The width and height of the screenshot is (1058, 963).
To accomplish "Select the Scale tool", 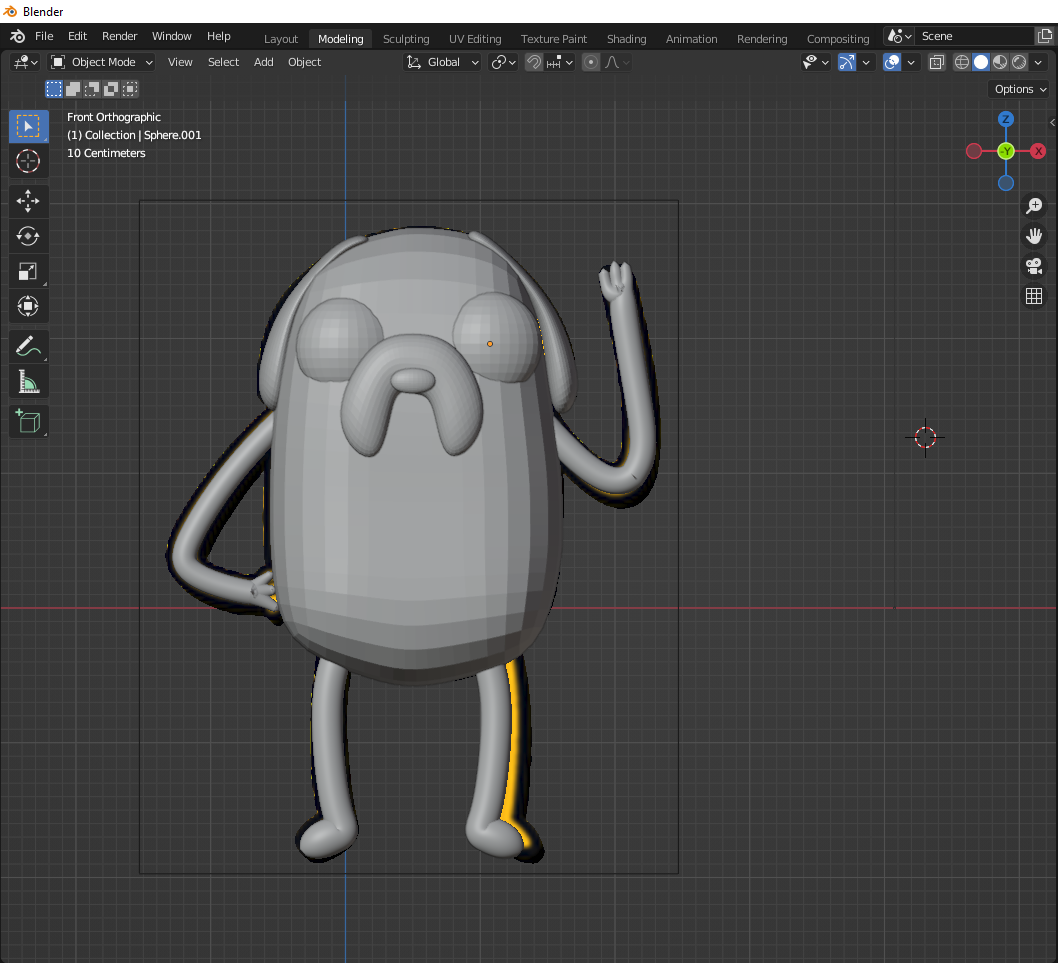I will [28, 271].
